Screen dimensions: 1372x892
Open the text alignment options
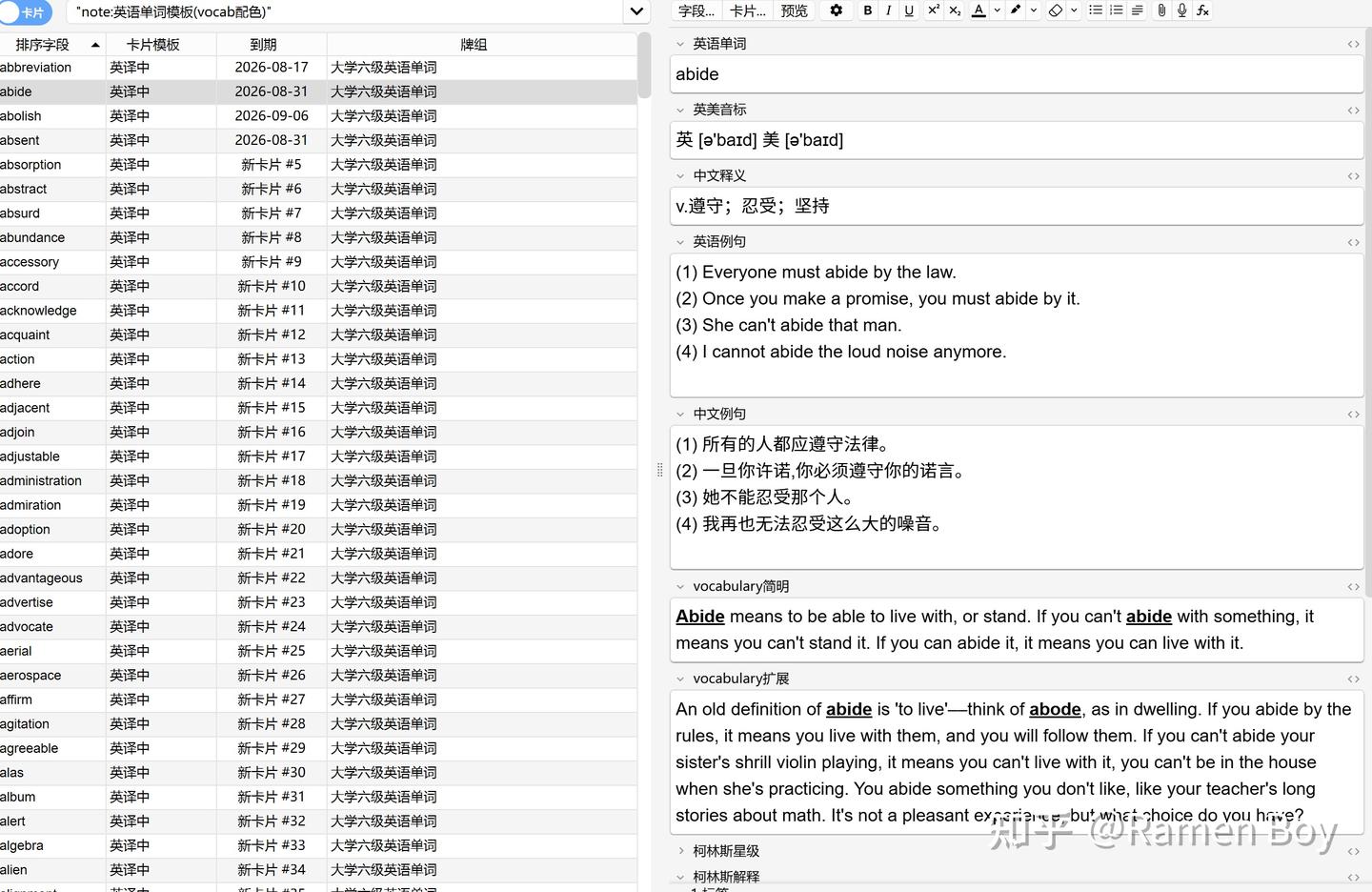tap(1138, 10)
